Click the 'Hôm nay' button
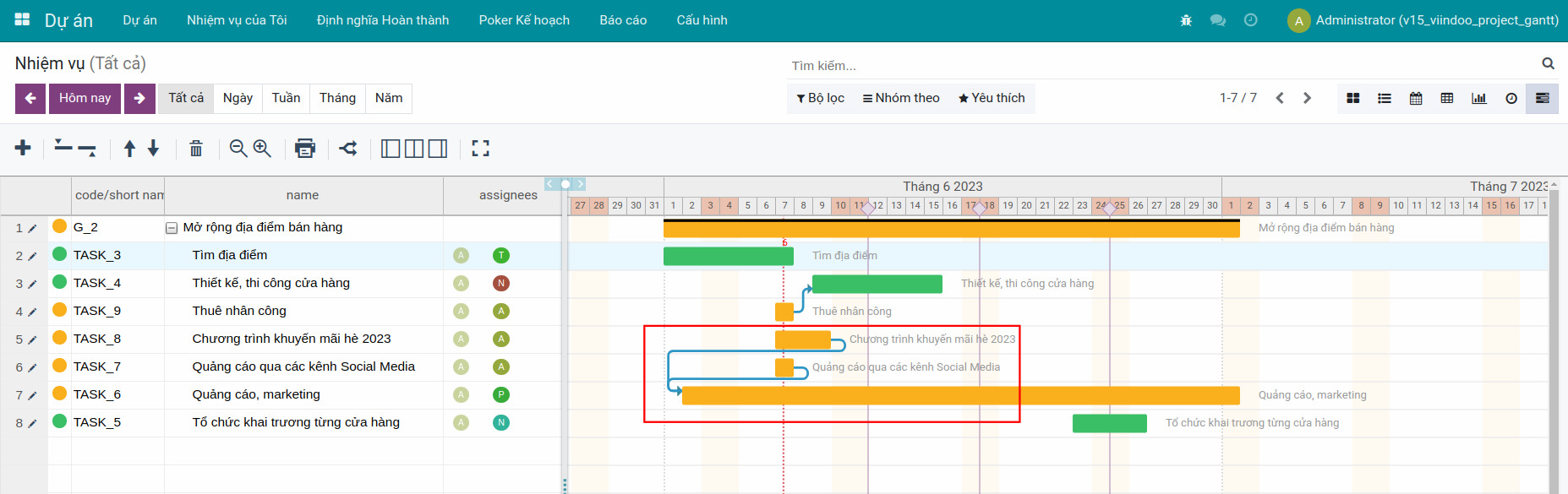The width and height of the screenshot is (1568, 494). pyautogui.click(x=85, y=99)
